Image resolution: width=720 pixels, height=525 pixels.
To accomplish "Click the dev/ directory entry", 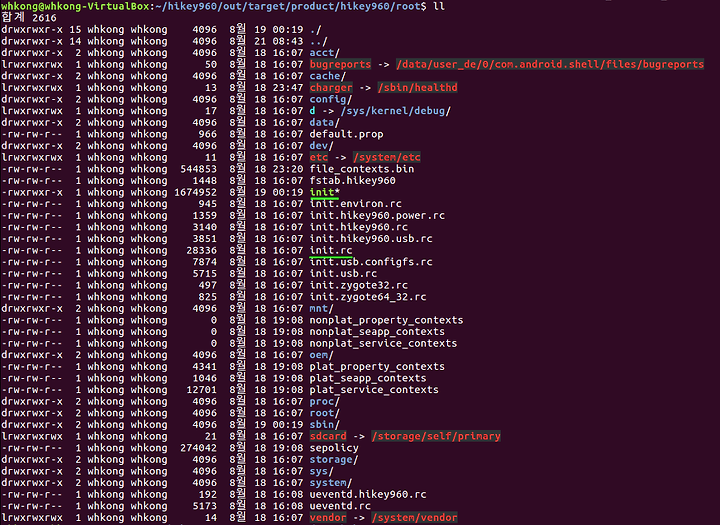I will tap(321, 146).
